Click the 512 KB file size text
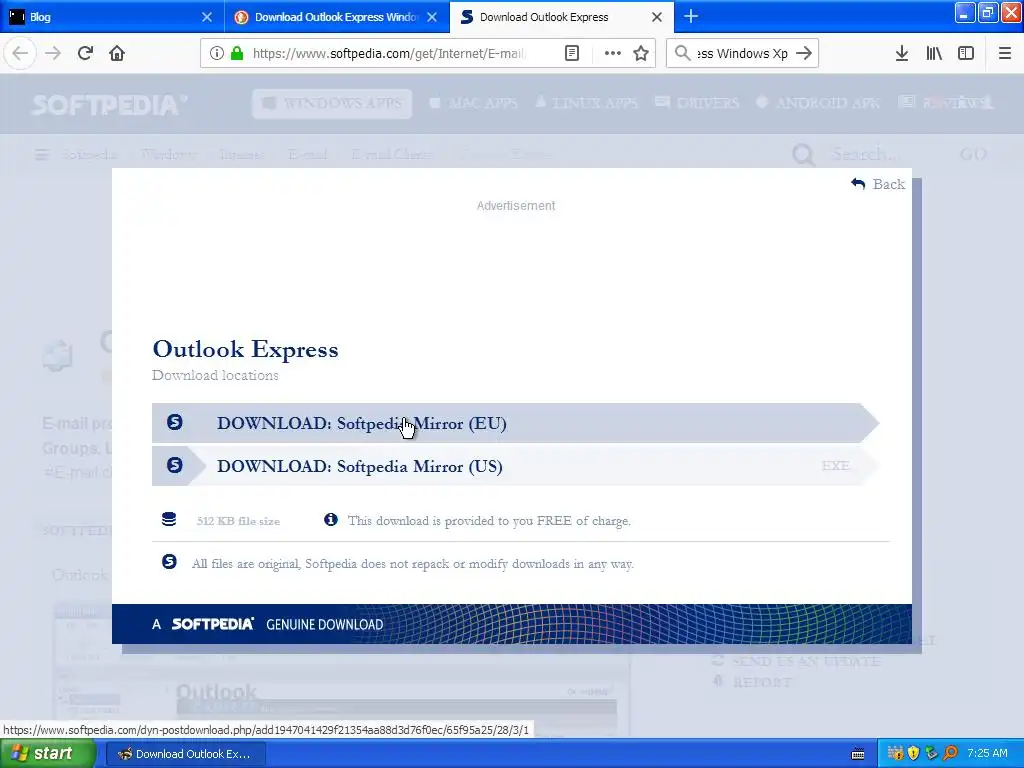 [238, 521]
